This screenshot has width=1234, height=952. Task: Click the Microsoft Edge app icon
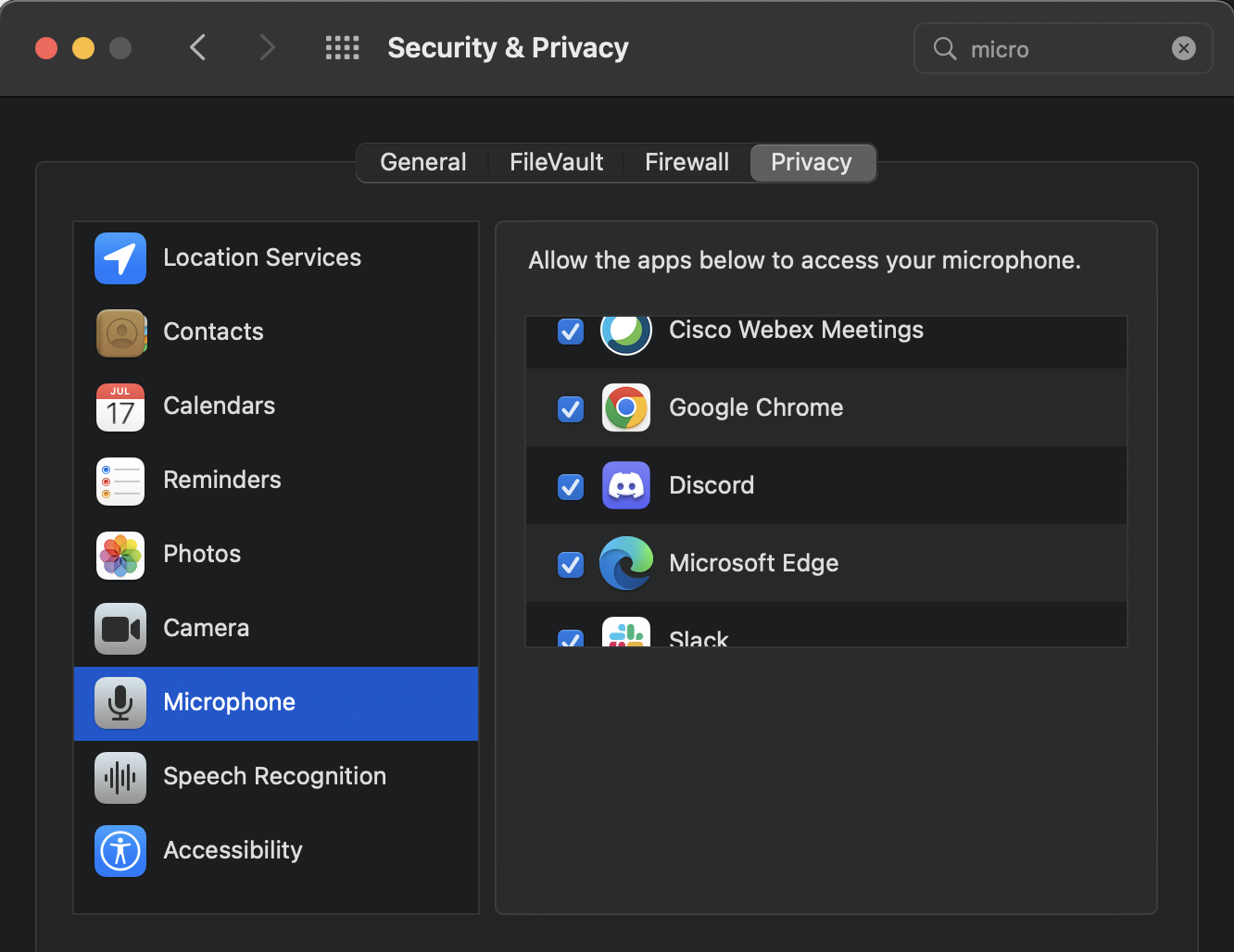pos(626,563)
